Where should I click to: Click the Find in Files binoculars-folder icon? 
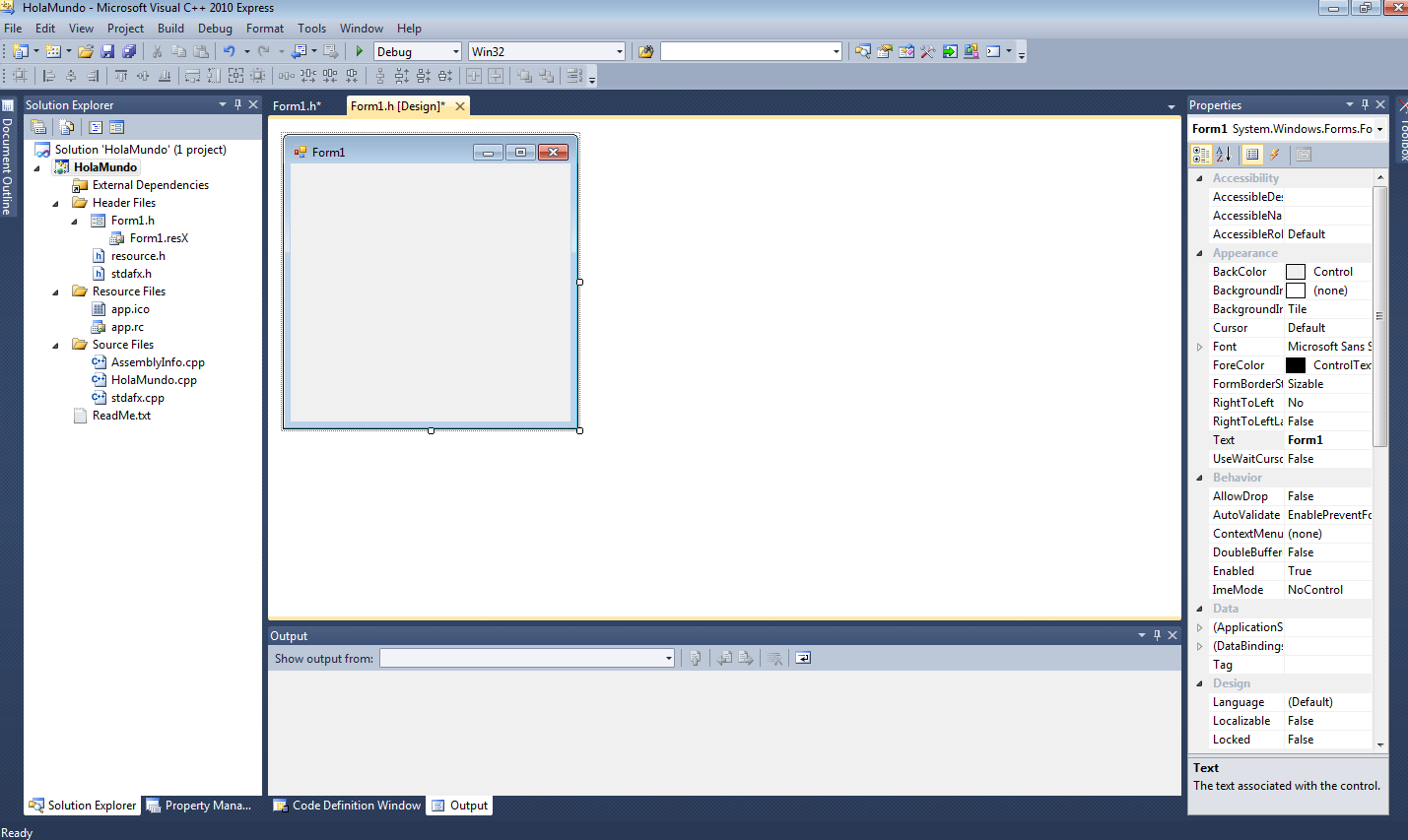(x=646, y=51)
